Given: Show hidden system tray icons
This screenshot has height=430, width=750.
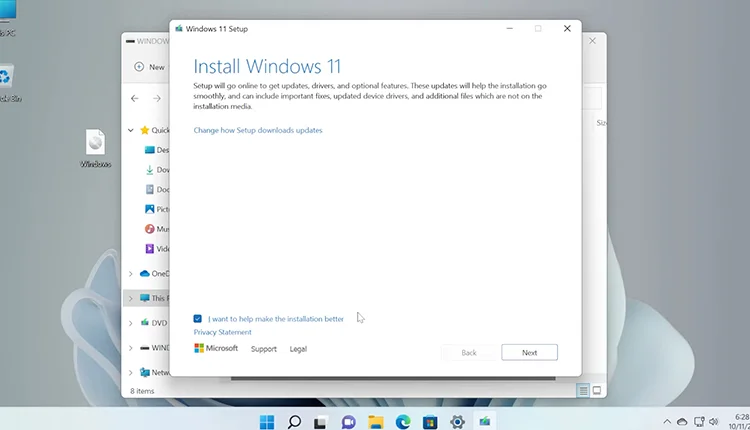Looking at the screenshot, I should (667, 422).
